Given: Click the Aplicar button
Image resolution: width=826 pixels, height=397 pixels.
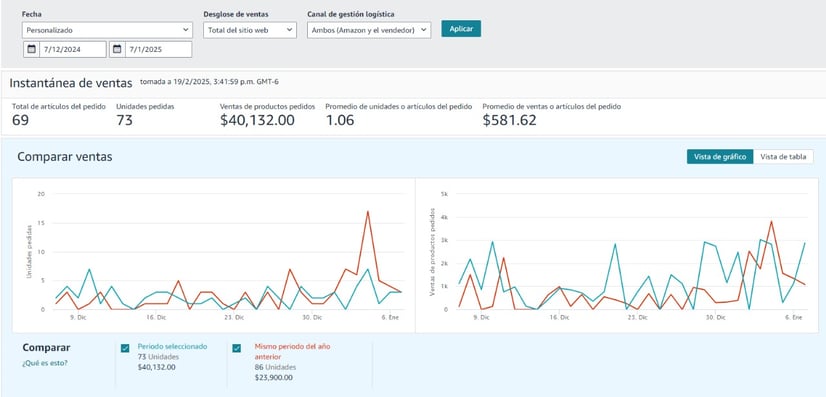Looking at the screenshot, I should 461,28.
